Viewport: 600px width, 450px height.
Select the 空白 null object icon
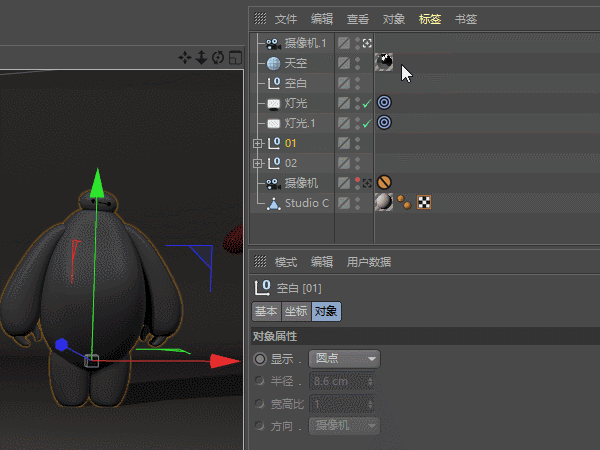click(x=273, y=83)
